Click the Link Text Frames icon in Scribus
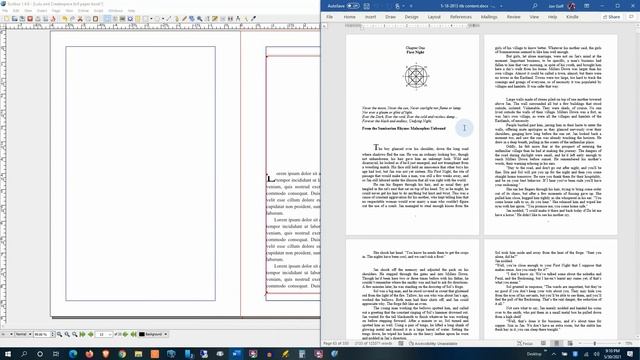The image size is (640, 360). [222, 18]
